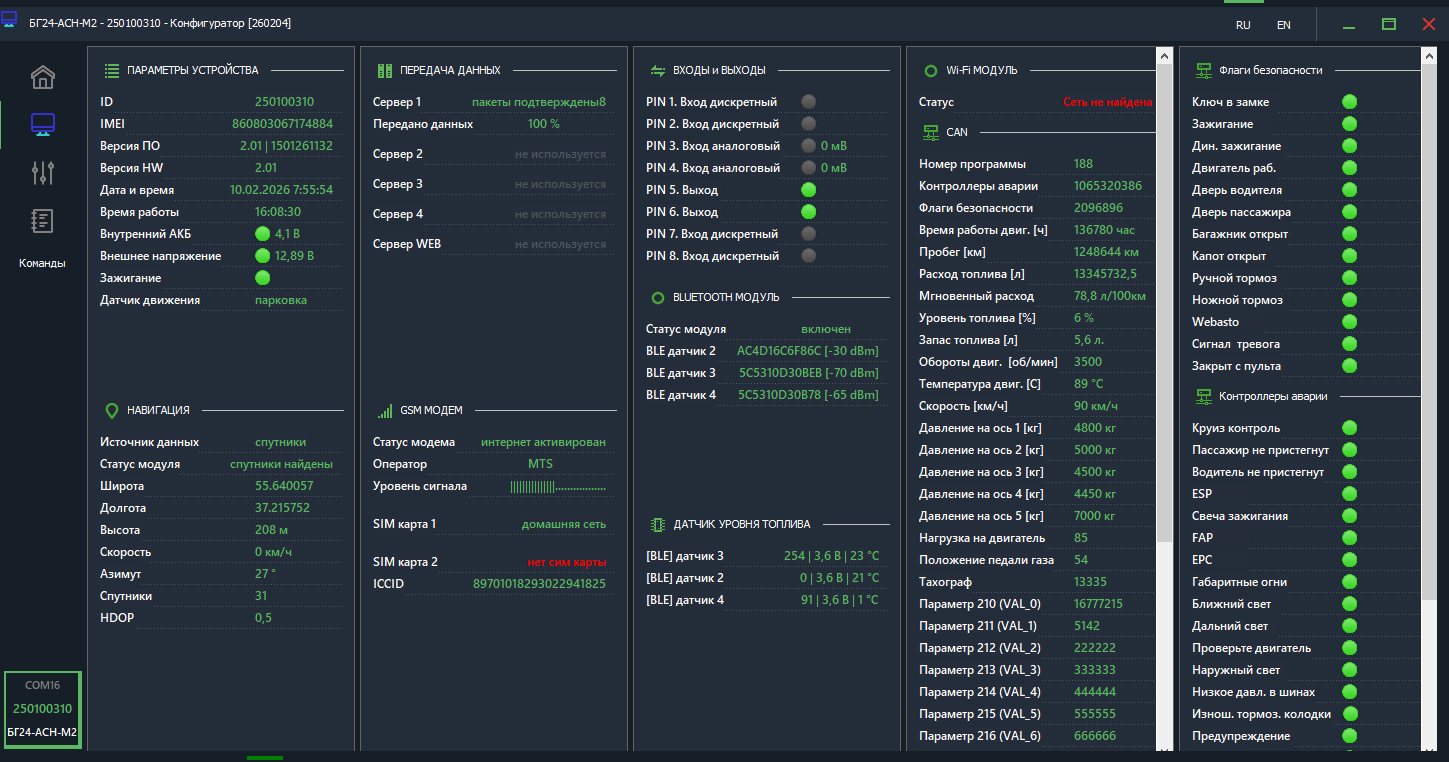Click the arrows icon beside ВХОДЫ И ВЫХОДЫ

(x=658, y=71)
